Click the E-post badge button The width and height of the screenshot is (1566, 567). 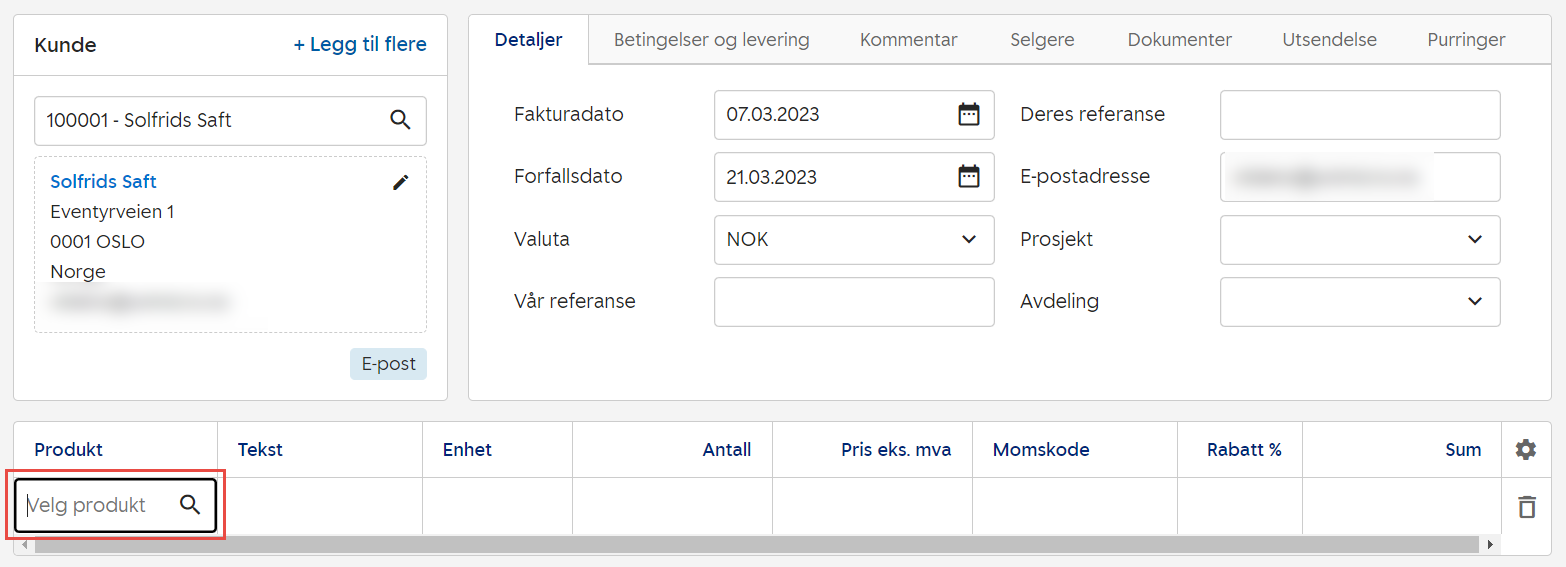pos(388,364)
